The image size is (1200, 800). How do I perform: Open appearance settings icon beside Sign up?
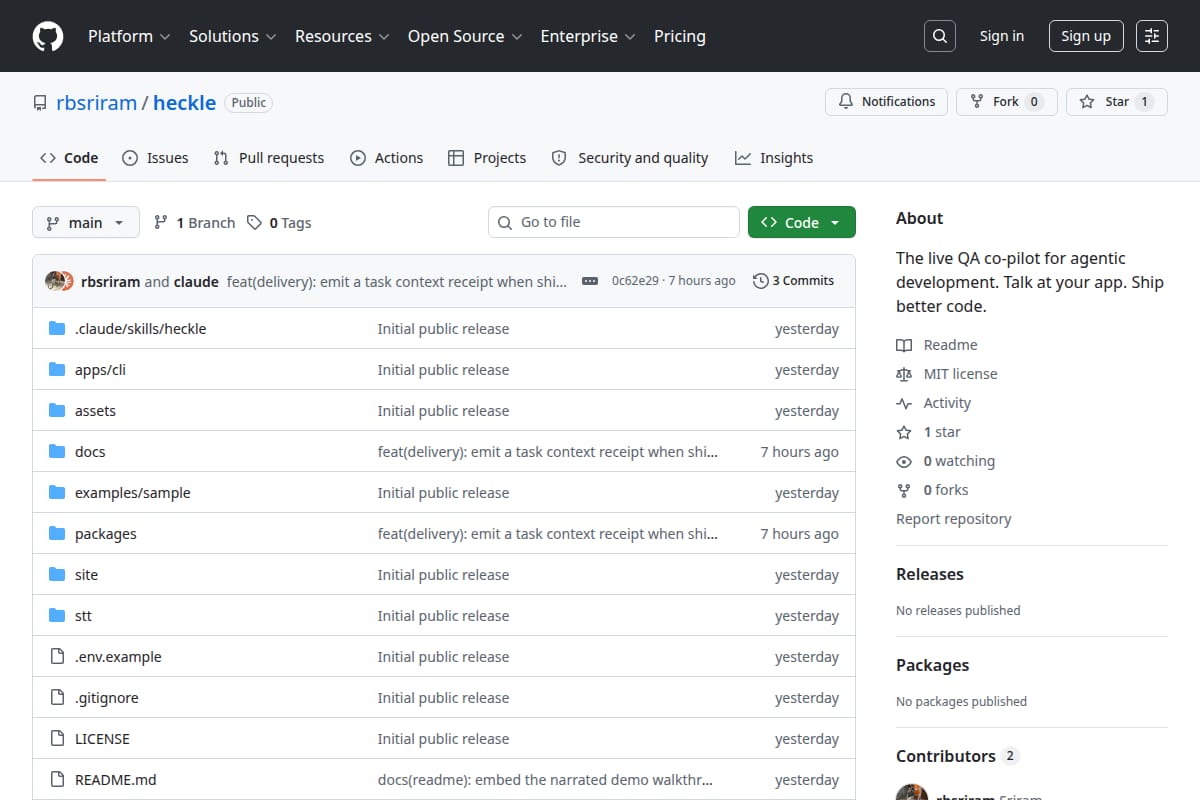tap(1152, 36)
